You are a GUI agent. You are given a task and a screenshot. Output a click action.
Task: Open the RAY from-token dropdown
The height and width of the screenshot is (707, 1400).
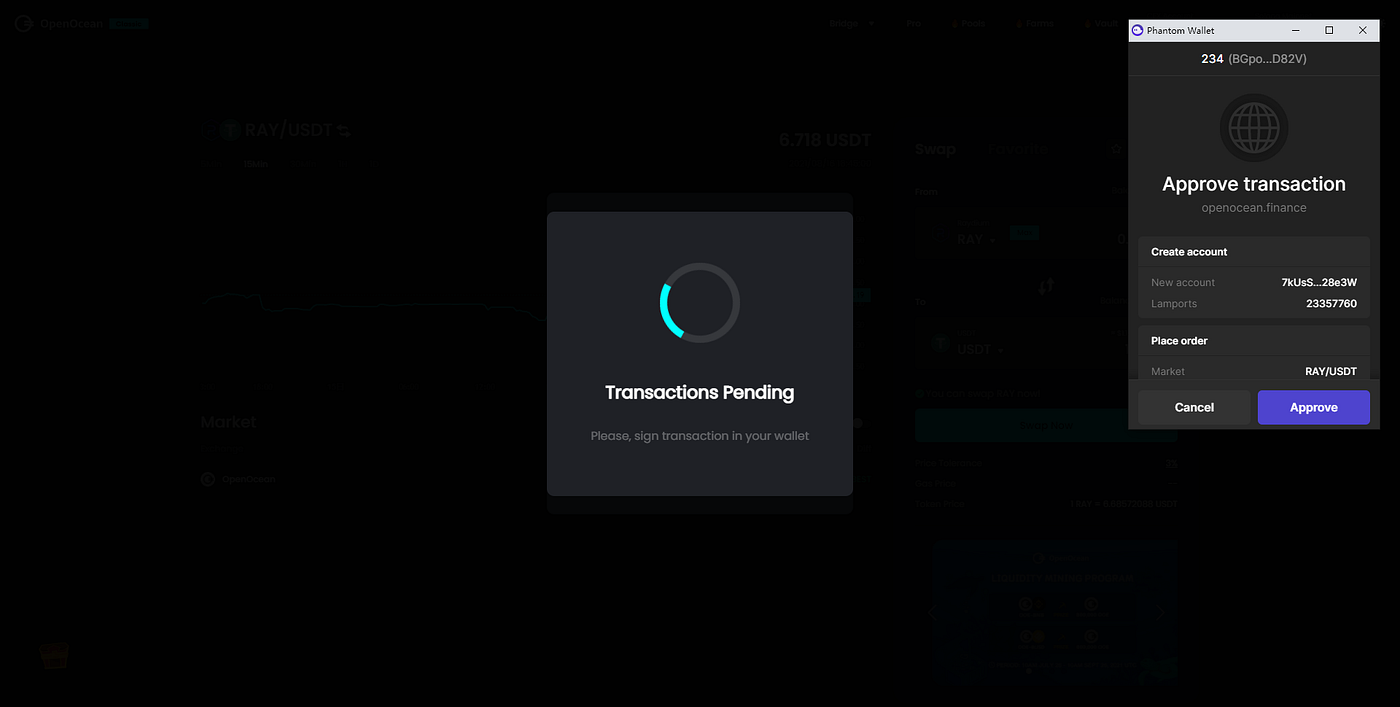coord(976,239)
